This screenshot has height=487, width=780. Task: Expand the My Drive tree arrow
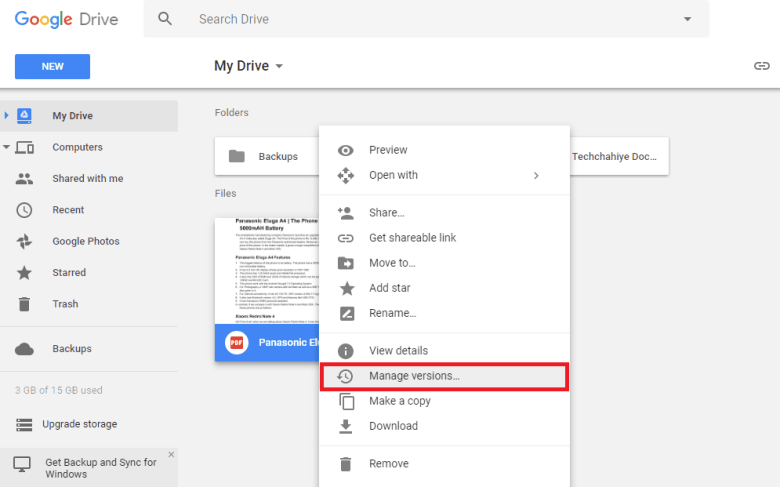click(x=6, y=115)
